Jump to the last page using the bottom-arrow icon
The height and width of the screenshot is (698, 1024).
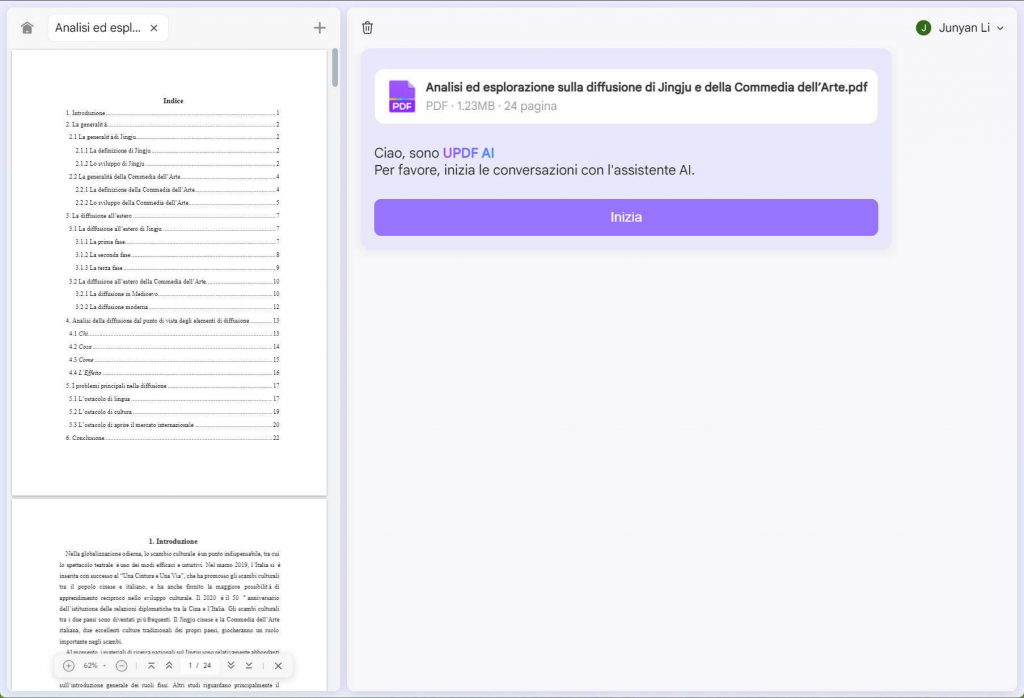click(x=249, y=665)
